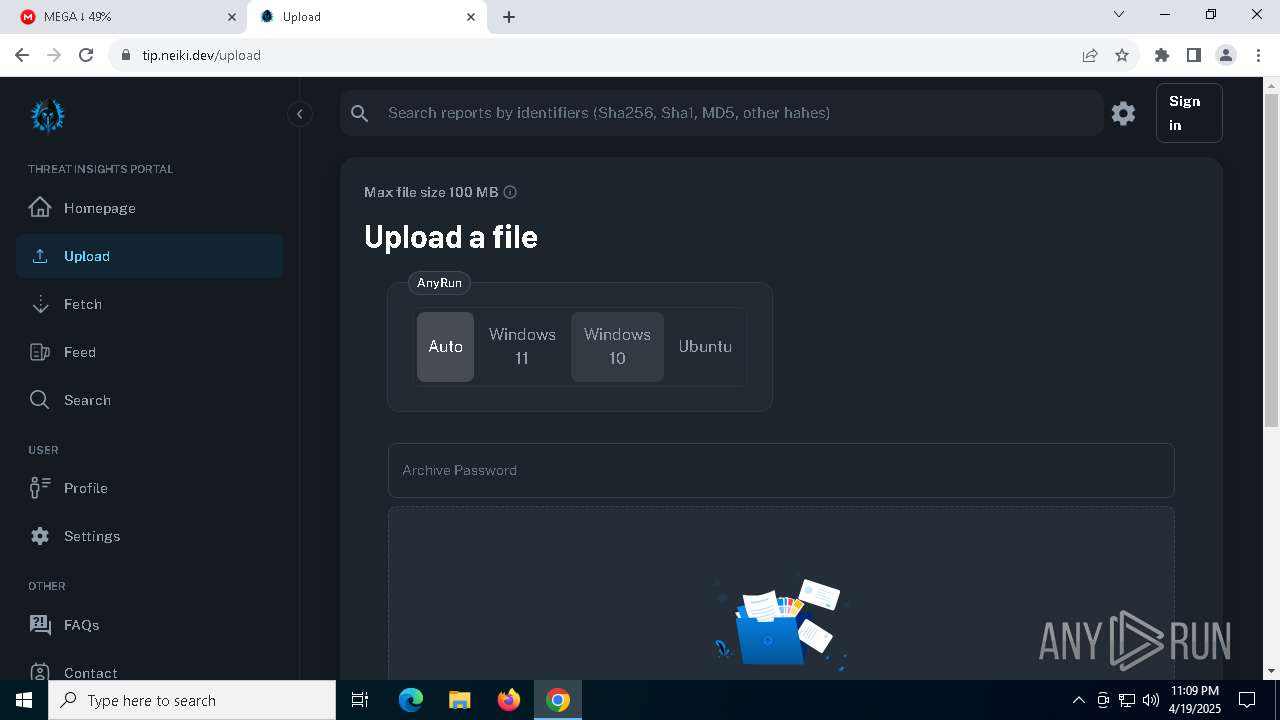The height and width of the screenshot is (720, 1280).
Task: Show hidden system tray icons
Action: [1078, 700]
